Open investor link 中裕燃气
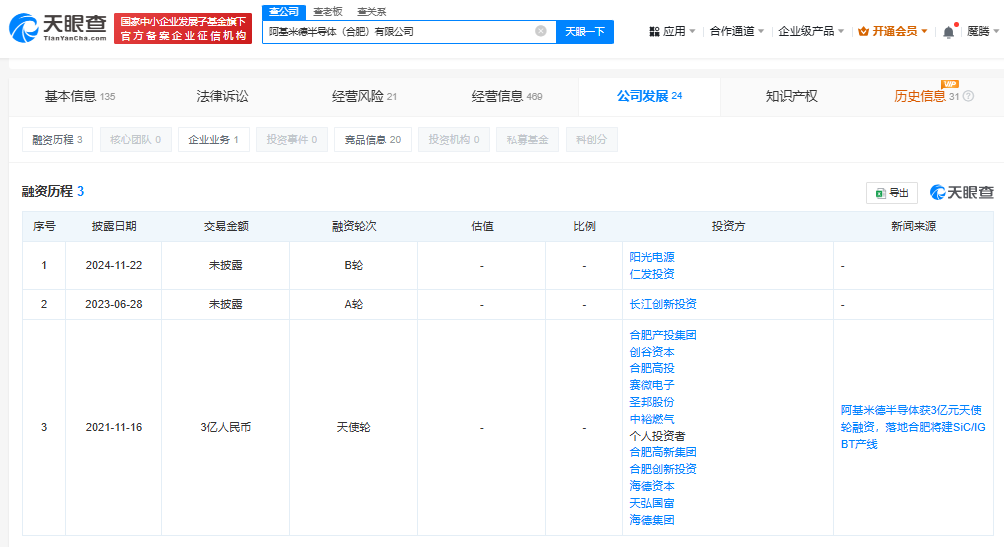 (652, 419)
